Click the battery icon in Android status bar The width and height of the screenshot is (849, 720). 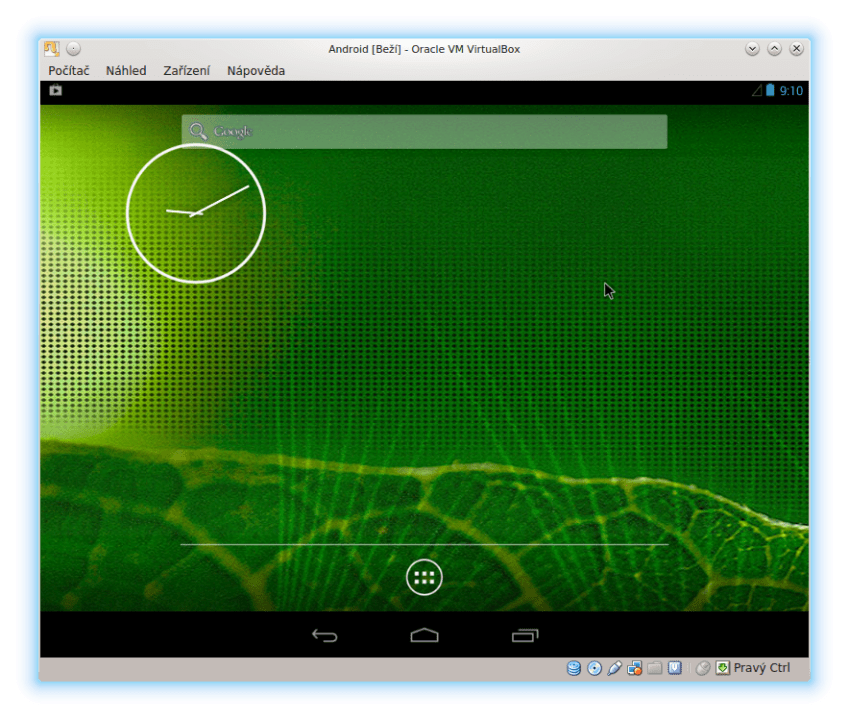pyautogui.click(x=770, y=90)
